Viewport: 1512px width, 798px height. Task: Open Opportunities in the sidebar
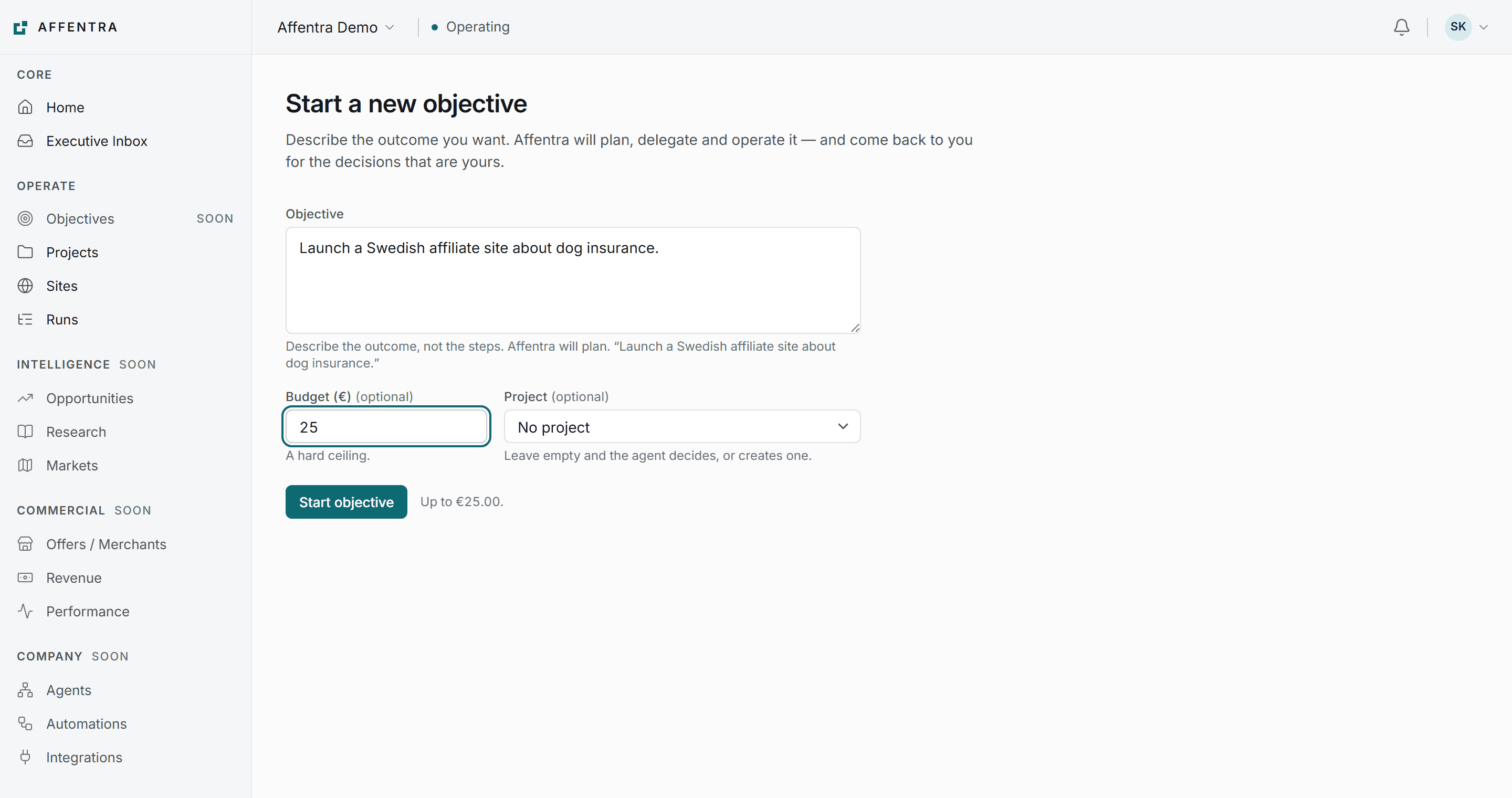(125, 398)
